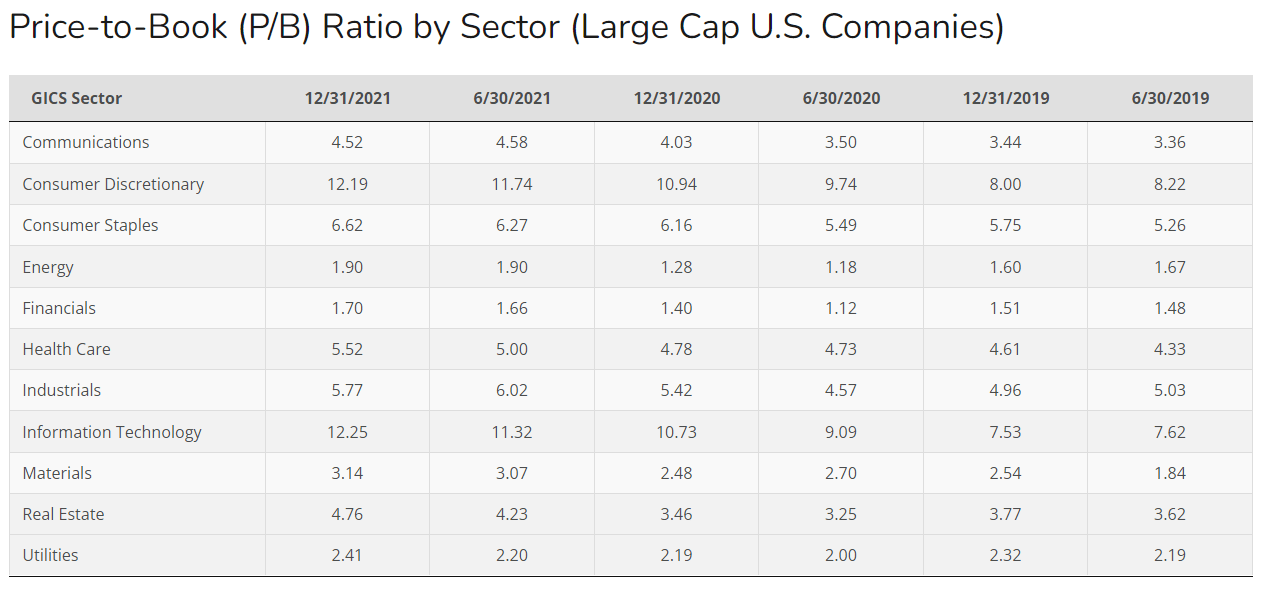This screenshot has height=590, width=1268.
Task: Select the 12/31/2020 column header
Action: [x=676, y=98]
